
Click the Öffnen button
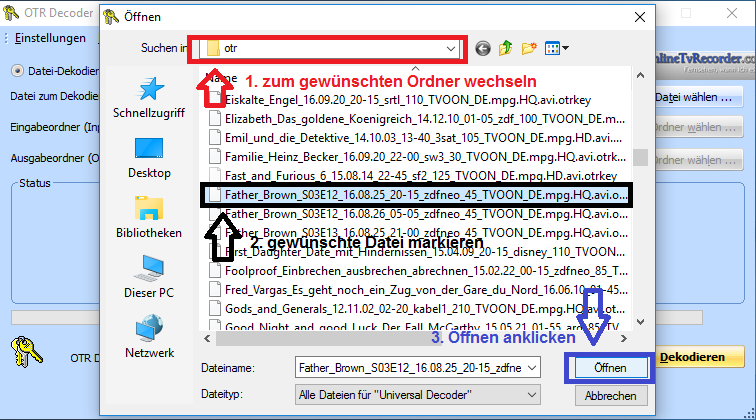point(609,368)
